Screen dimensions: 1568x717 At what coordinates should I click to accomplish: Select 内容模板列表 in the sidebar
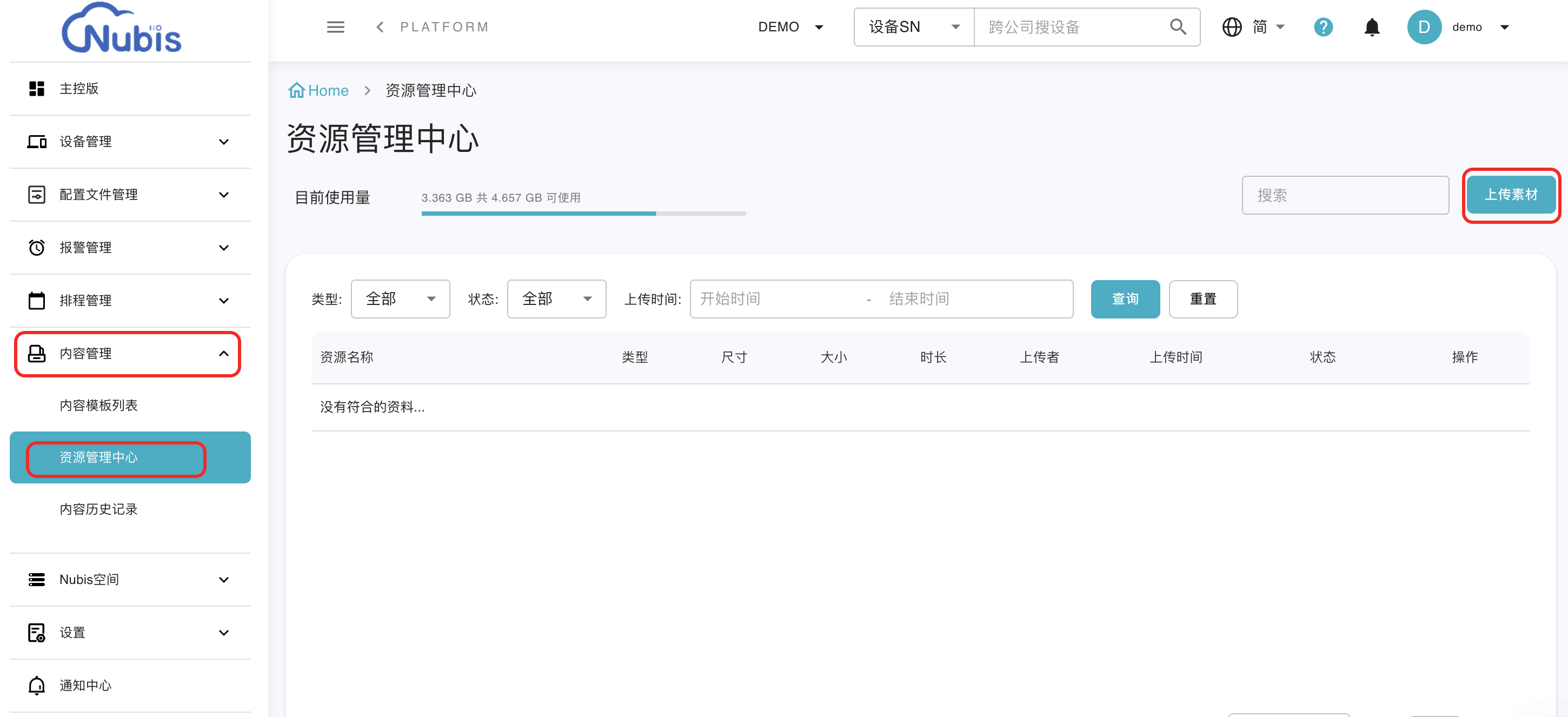(98, 406)
